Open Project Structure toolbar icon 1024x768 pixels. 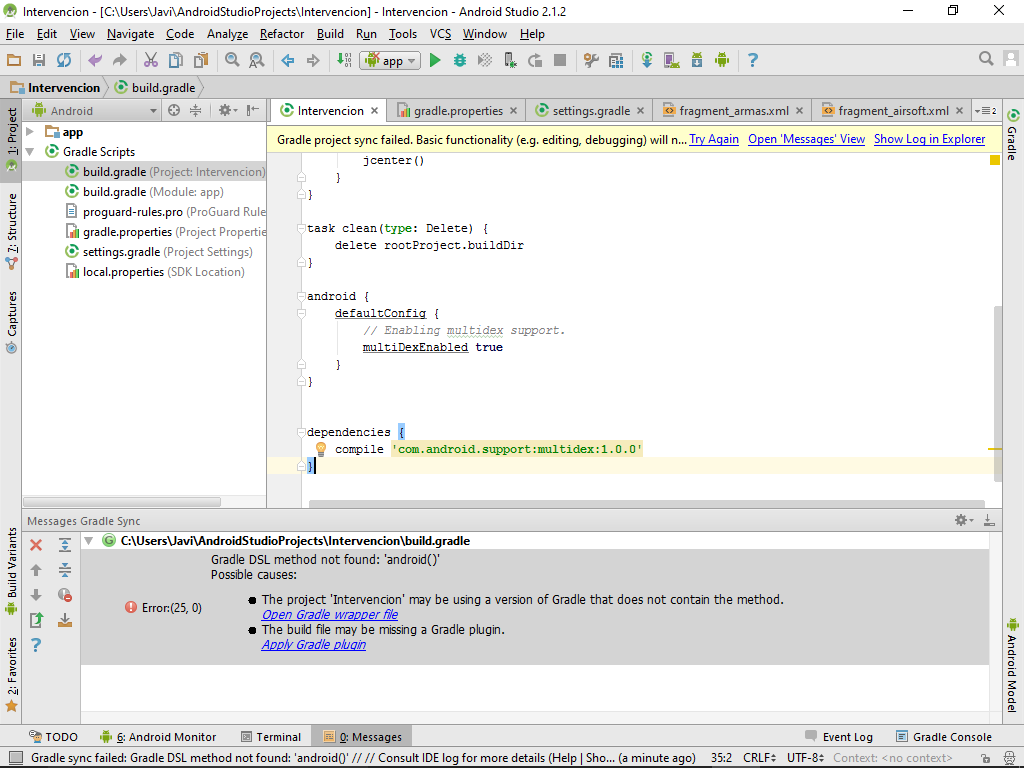616,60
